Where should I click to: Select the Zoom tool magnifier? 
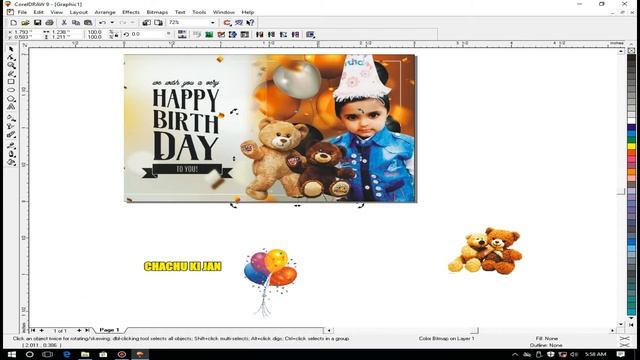tap(11, 65)
